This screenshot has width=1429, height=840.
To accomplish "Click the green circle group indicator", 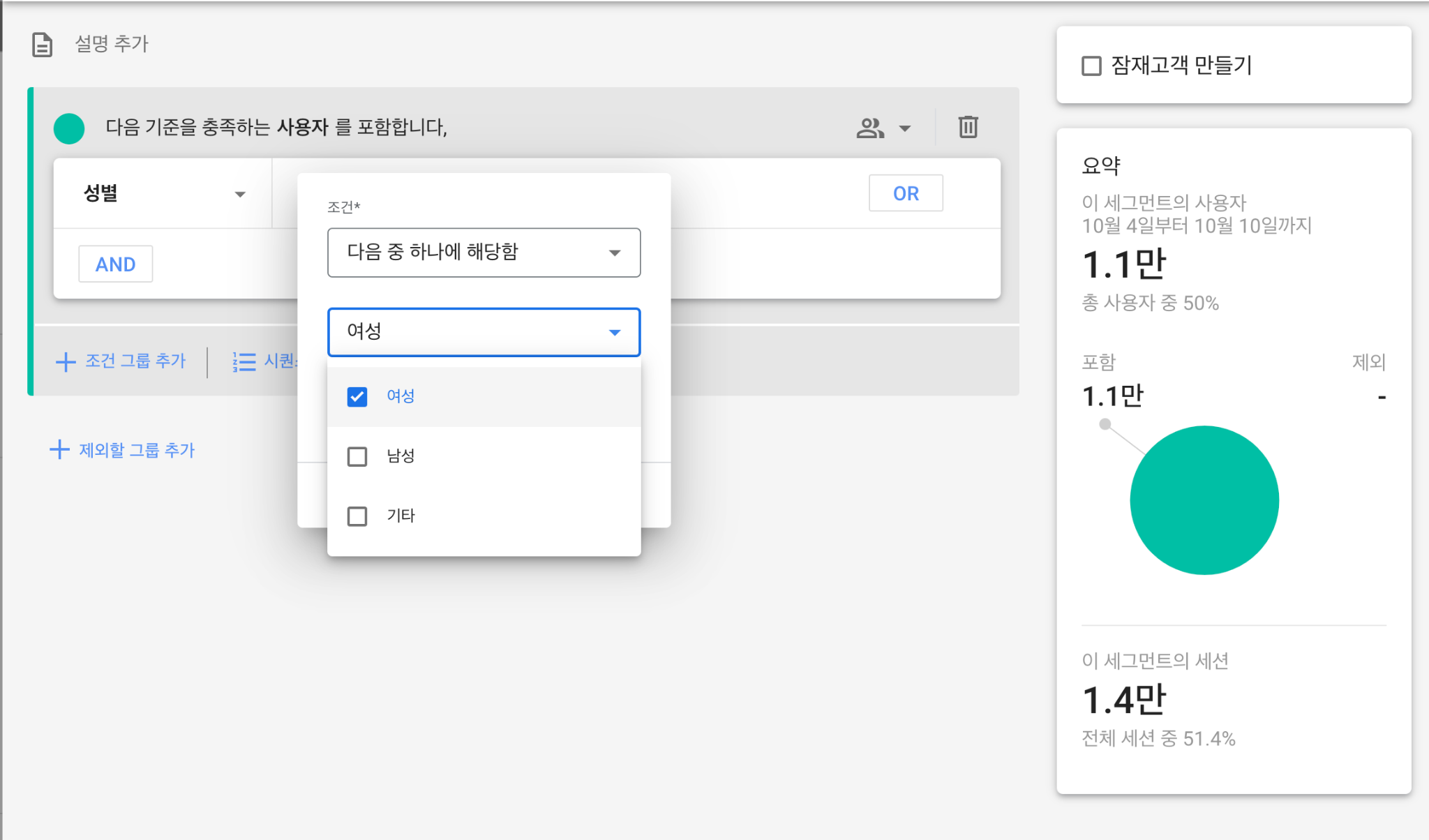I will pos(69,128).
